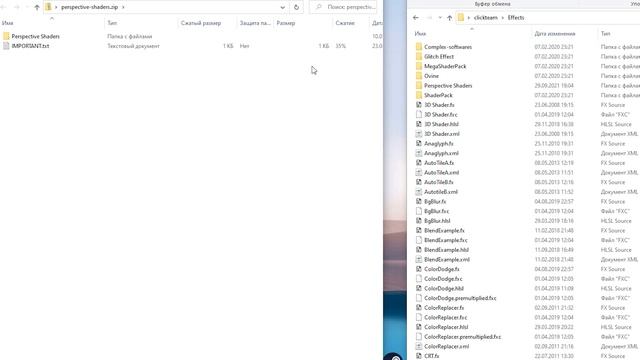Sort the Effects window by Тип column
The image size is (640, 360).
(x=605, y=33)
